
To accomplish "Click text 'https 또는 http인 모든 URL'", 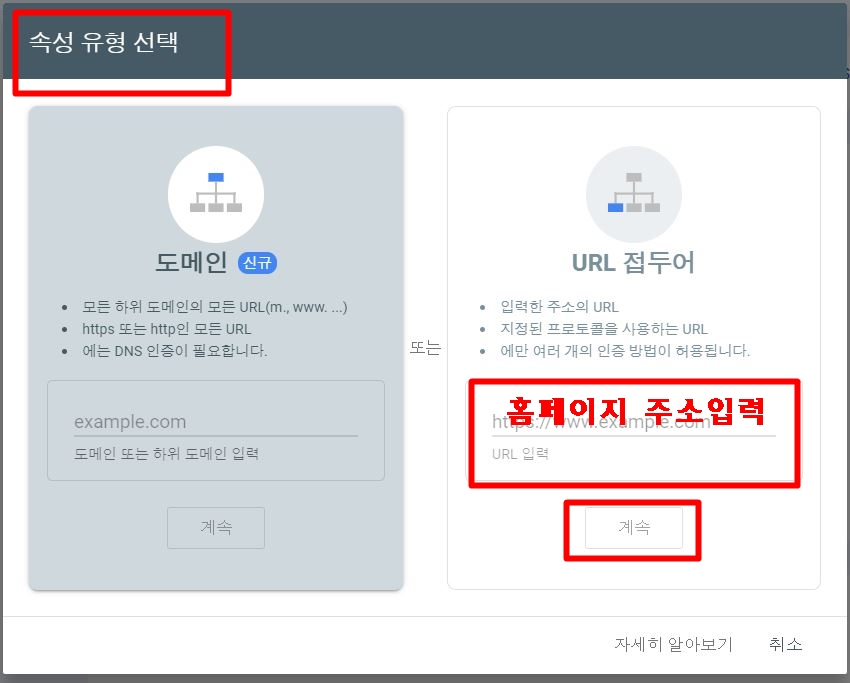I will tap(166, 329).
